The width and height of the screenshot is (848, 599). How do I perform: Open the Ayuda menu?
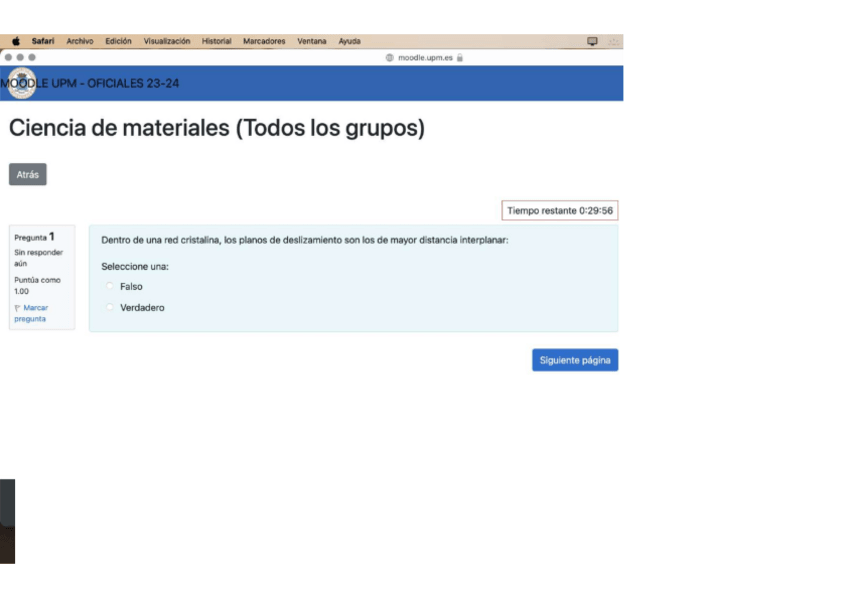350,42
